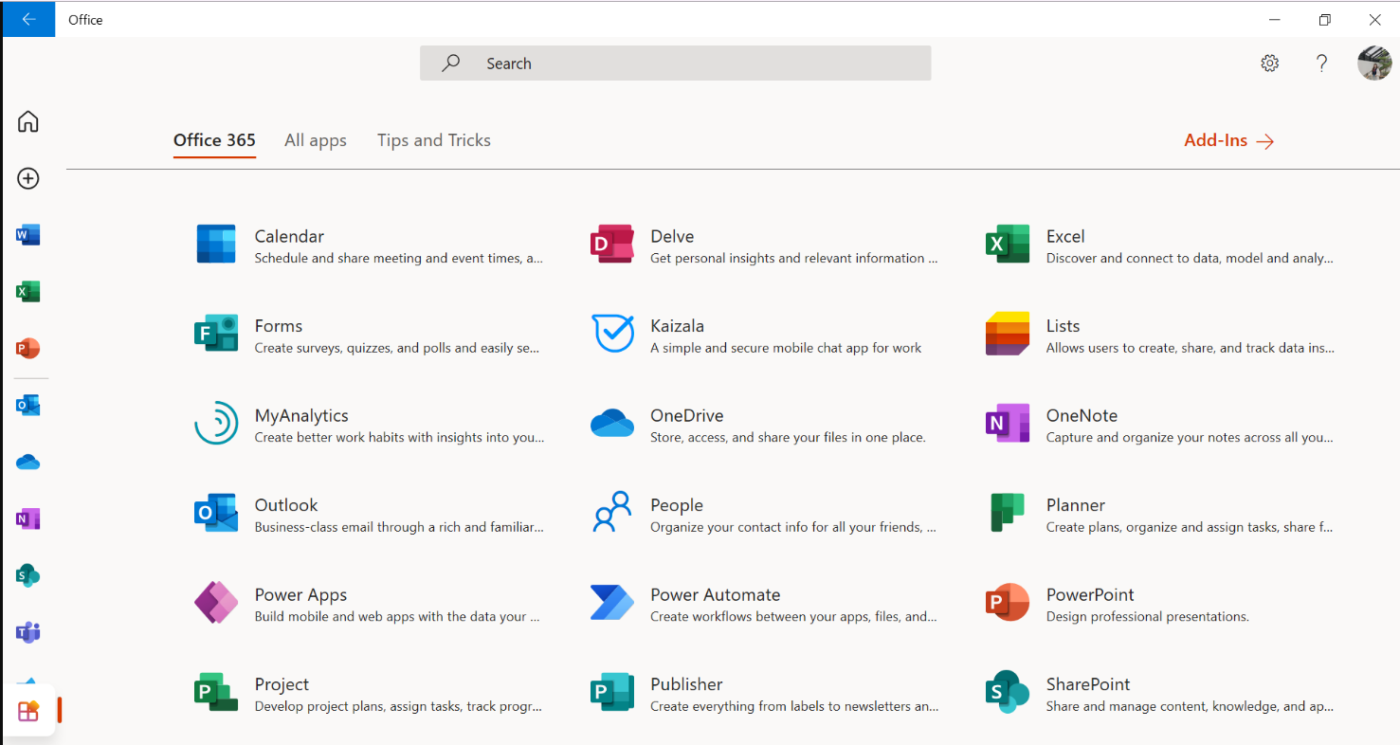Click the Help question mark icon
The image size is (1400, 745).
1321,63
